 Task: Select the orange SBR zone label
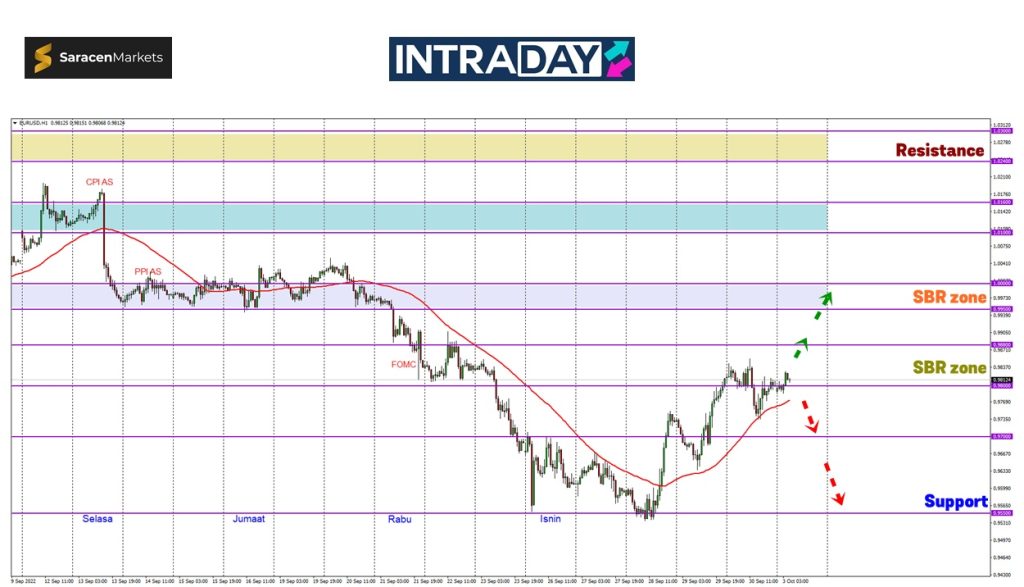point(949,297)
